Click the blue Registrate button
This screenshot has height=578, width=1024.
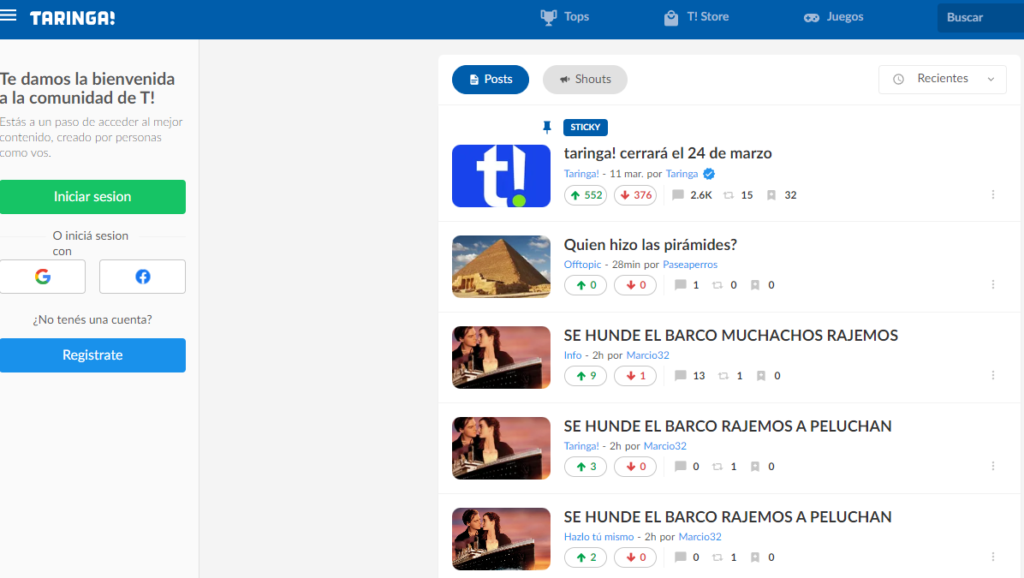click(93, 355)
